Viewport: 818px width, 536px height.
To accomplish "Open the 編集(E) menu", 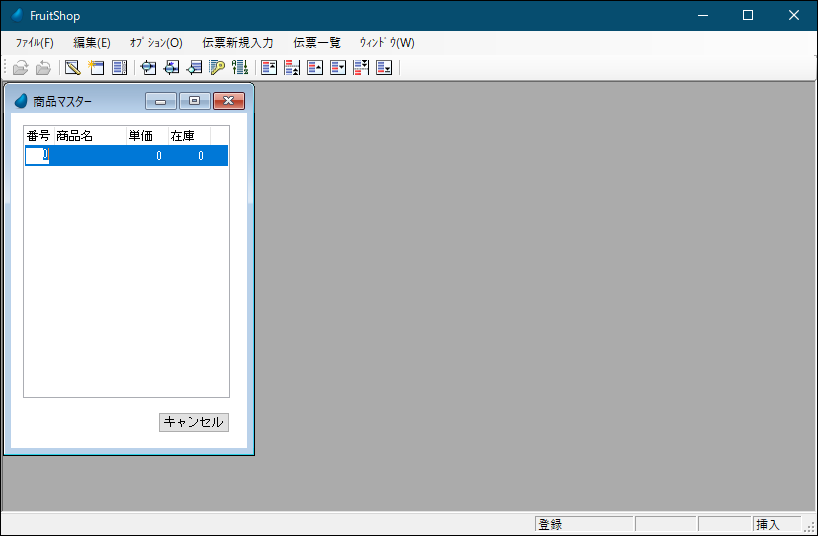I will [x=92, y=43].
